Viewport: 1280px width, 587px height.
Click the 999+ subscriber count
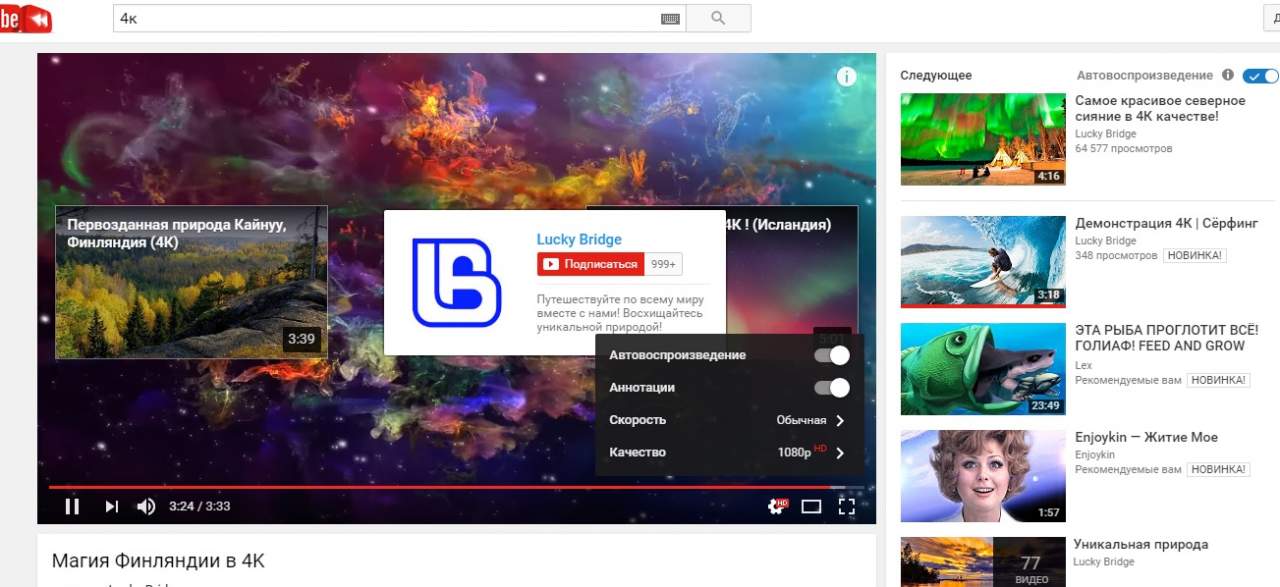[x=664, y=264]
